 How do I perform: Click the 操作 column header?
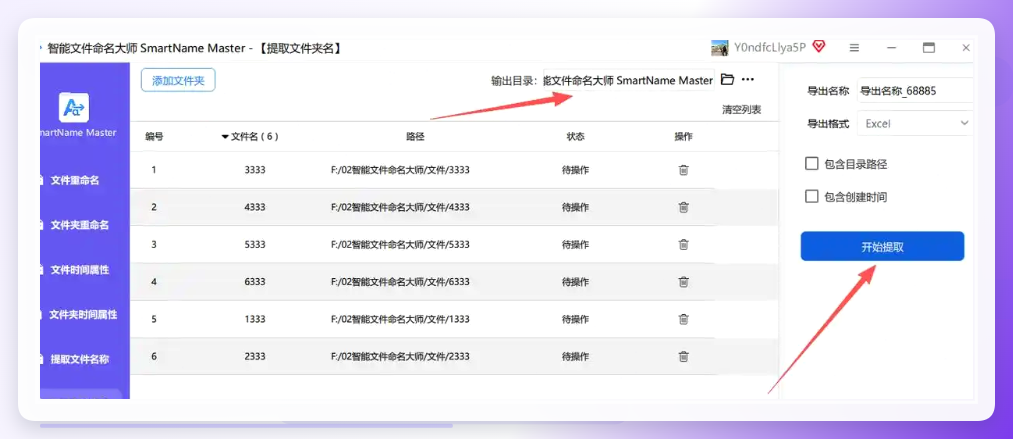(x=683, y=137)
